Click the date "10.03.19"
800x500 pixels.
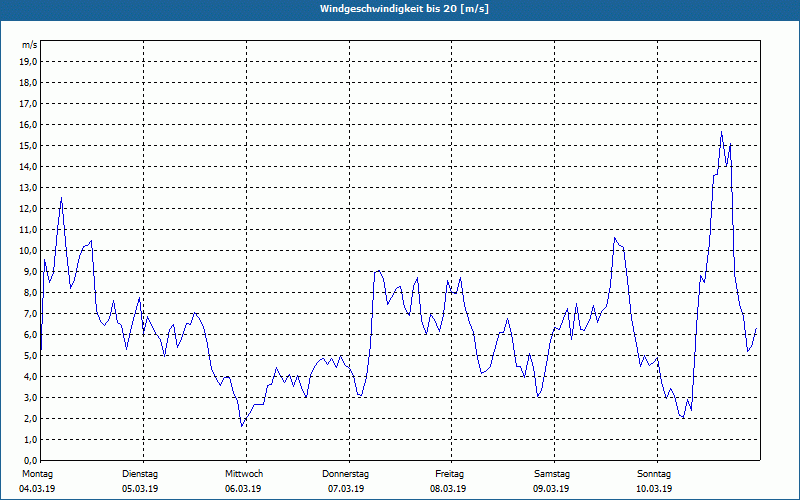click(654, 489)
